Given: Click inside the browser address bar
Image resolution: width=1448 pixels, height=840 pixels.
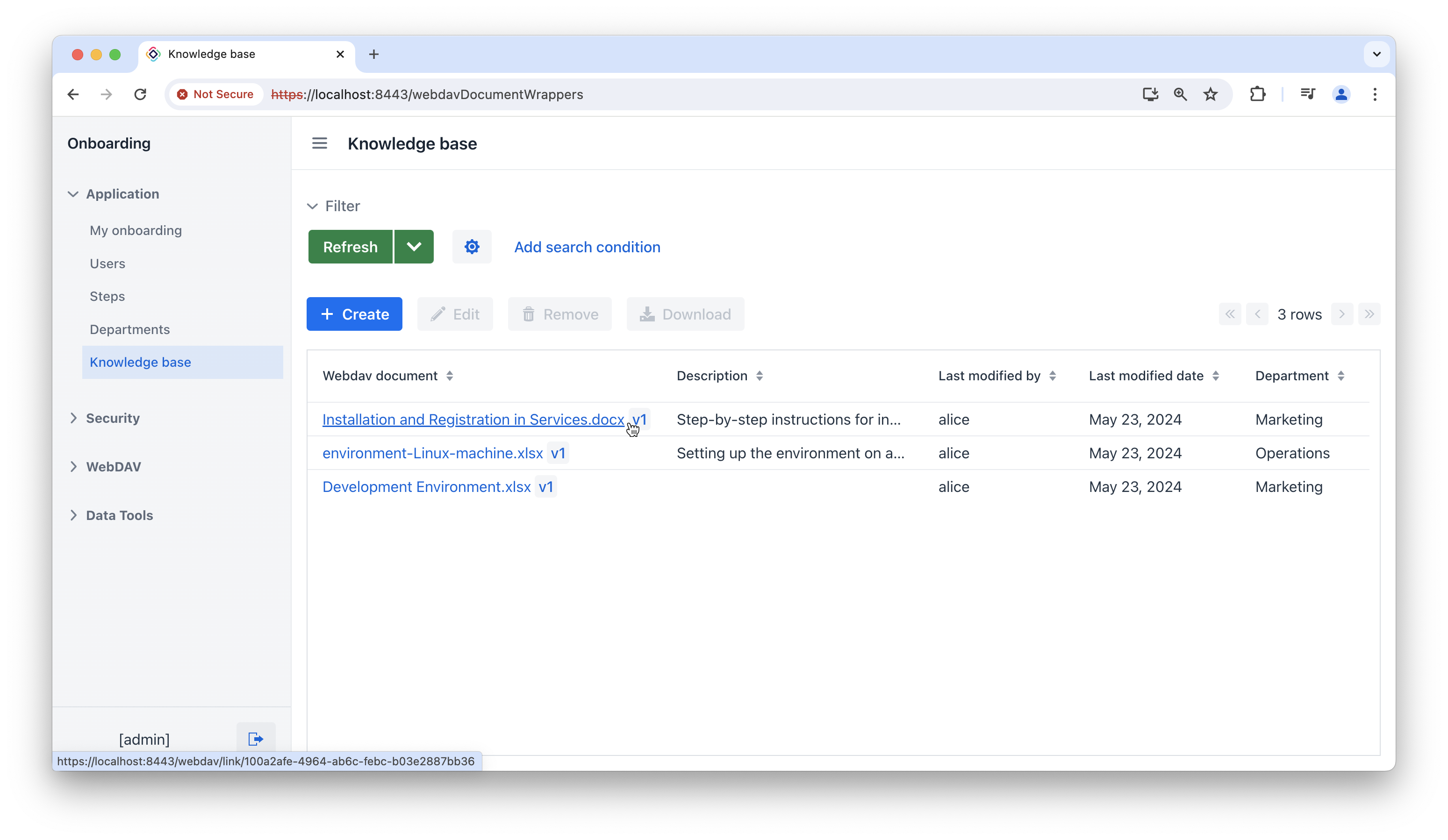Looking at the screenshot, I should point(689,94).
